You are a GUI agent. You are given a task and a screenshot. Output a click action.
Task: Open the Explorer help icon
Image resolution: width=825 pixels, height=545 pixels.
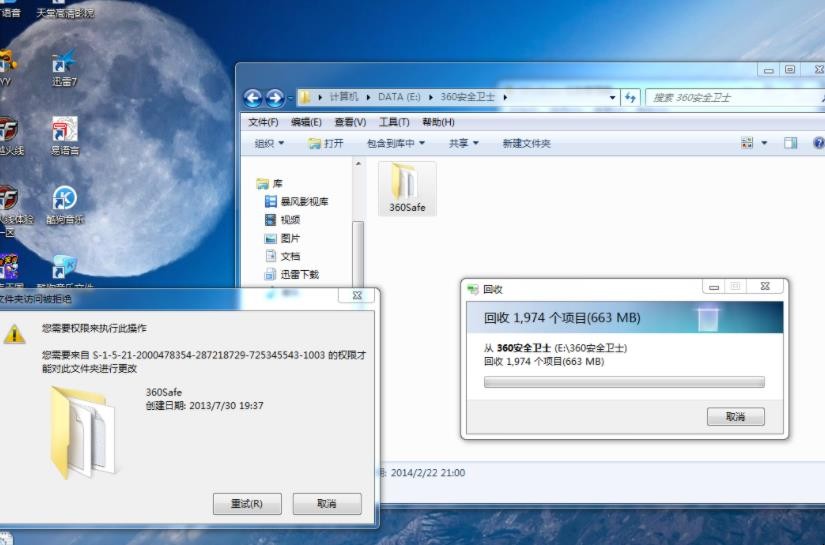click(x=818, y=143)
